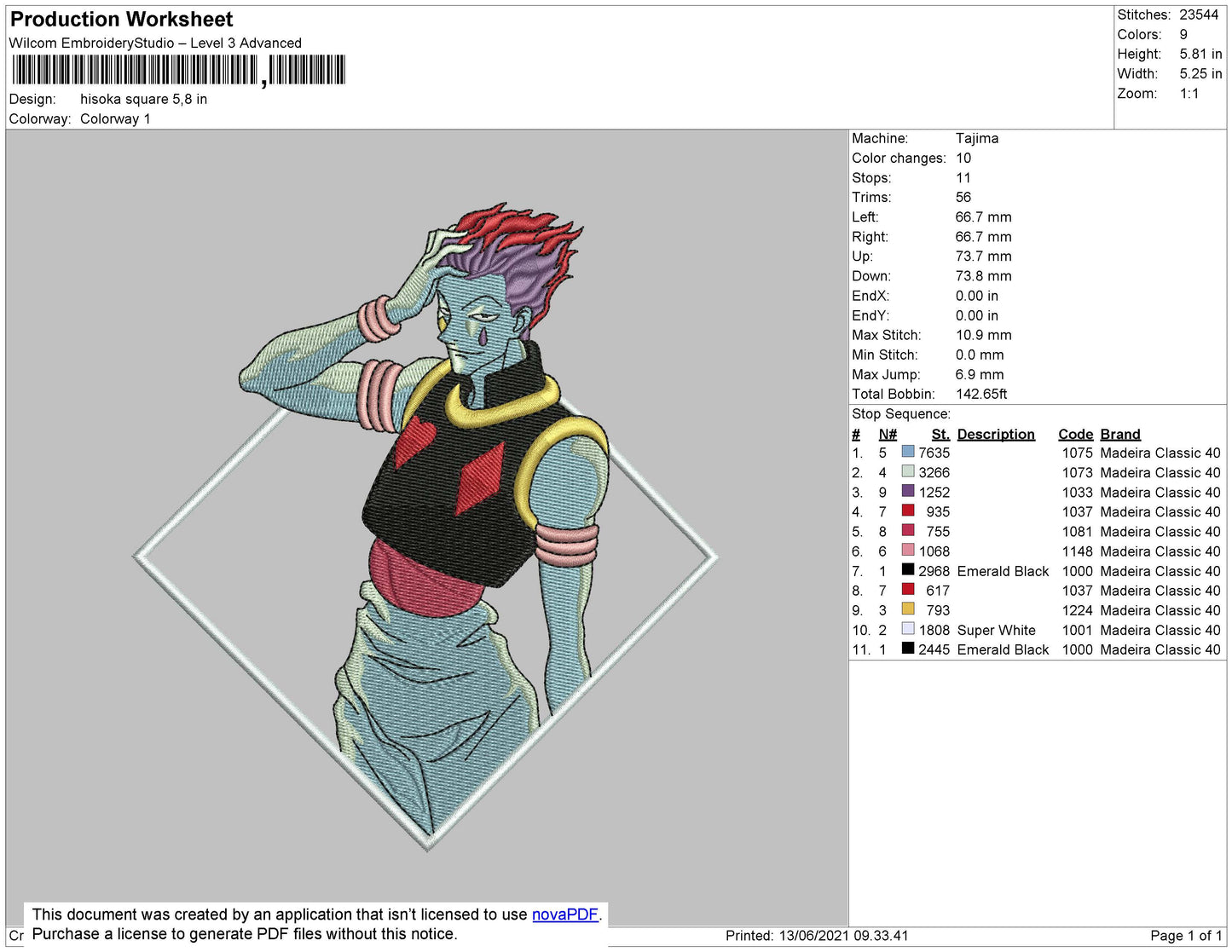Click the Description column header
This screenshot has height=952, width=1232.
click(996, 434)
